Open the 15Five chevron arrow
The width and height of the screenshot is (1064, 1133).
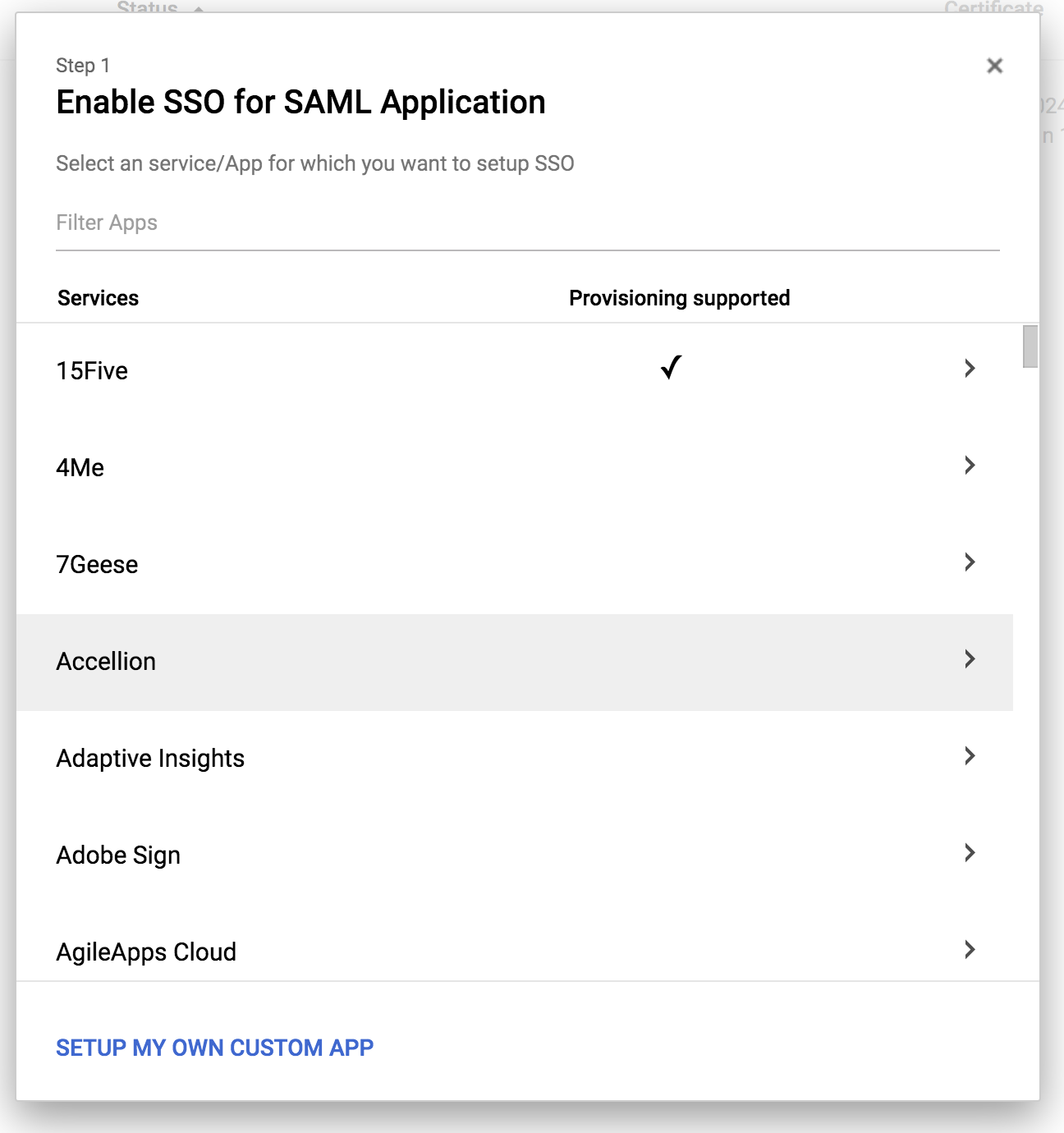coord(970,369)
